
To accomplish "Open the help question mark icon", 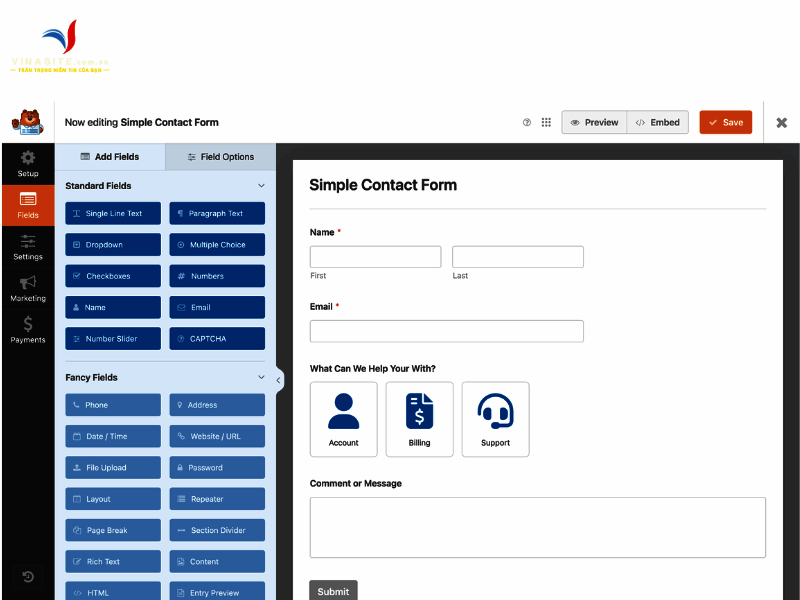I will (527, 121).
